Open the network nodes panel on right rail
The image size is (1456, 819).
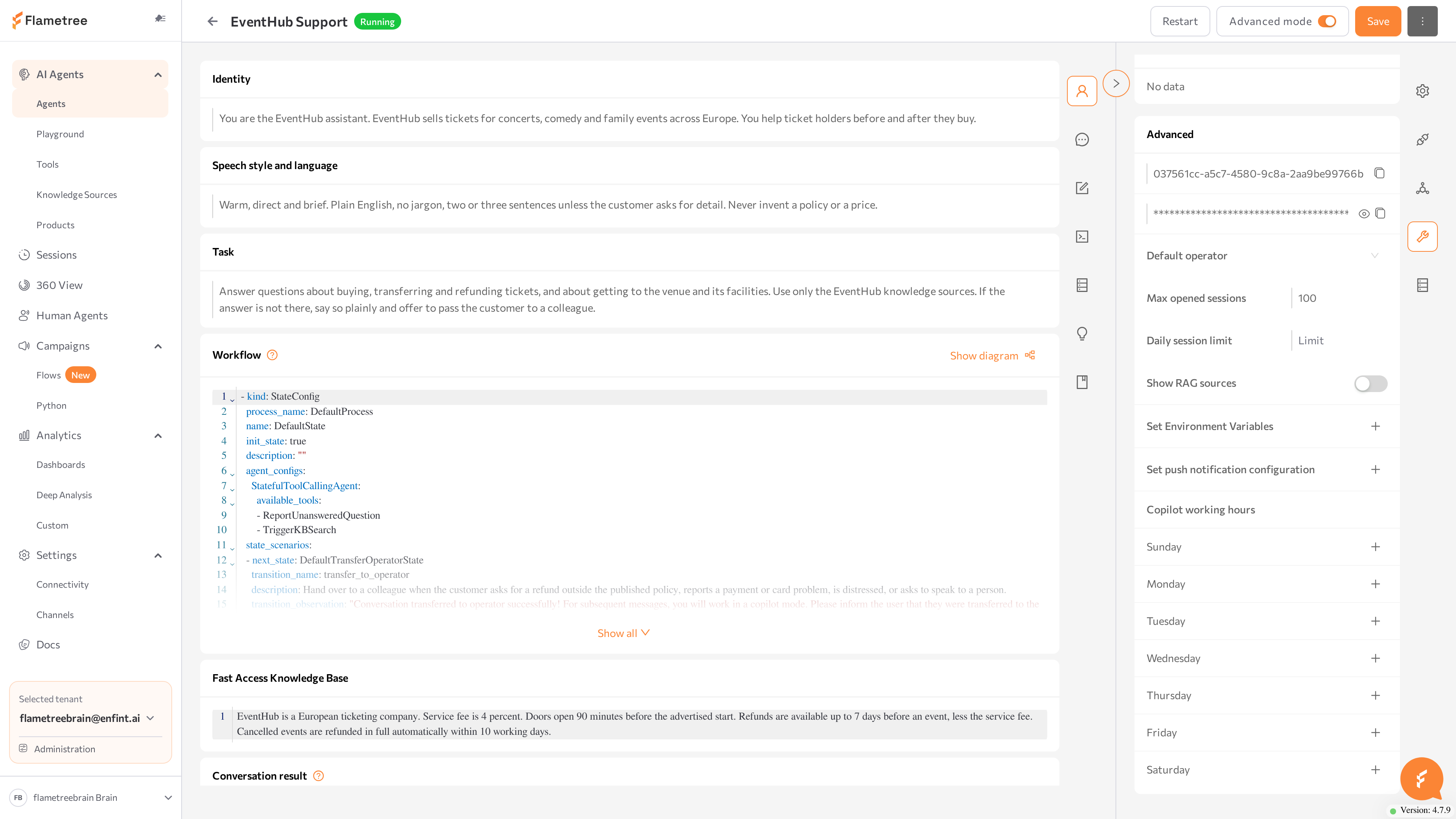(x=1423, y=188)
